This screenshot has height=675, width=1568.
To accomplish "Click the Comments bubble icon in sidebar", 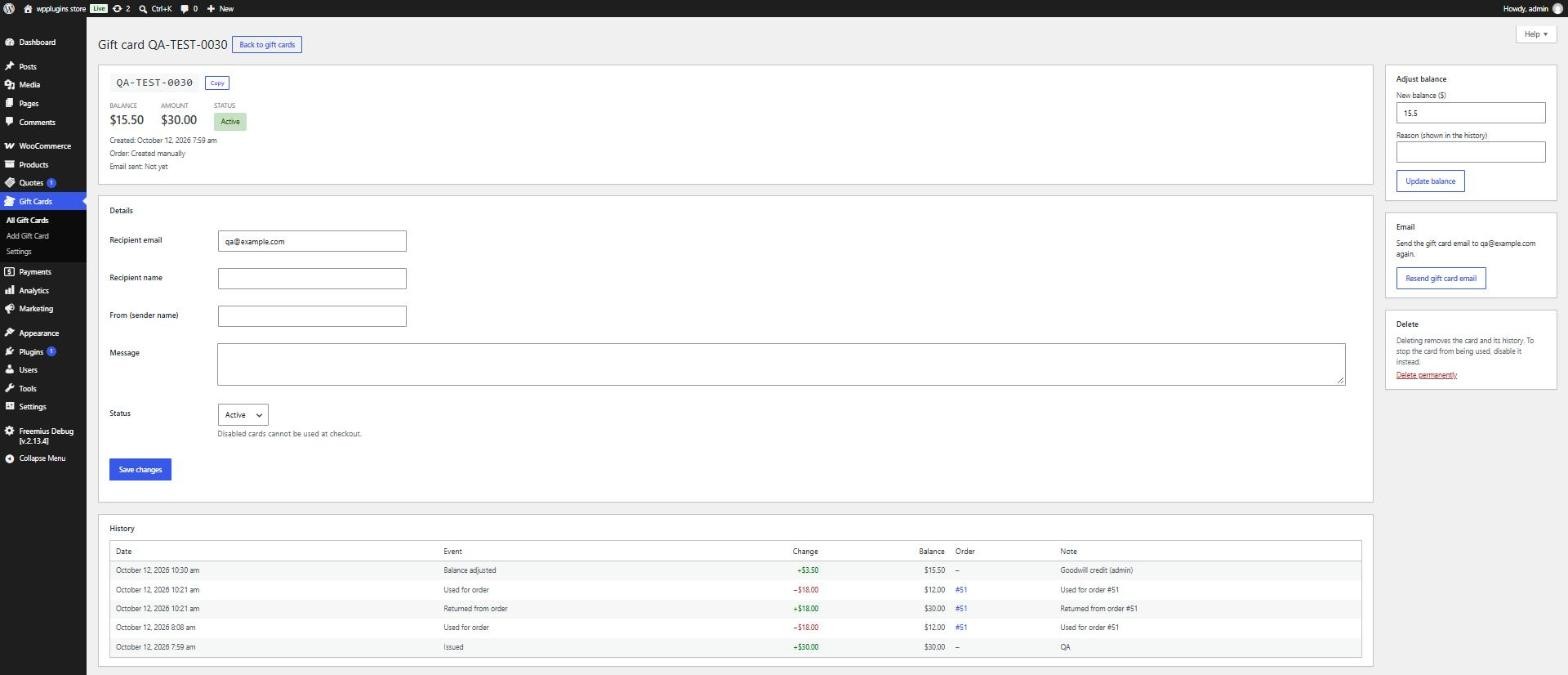I will pos(9,122).
